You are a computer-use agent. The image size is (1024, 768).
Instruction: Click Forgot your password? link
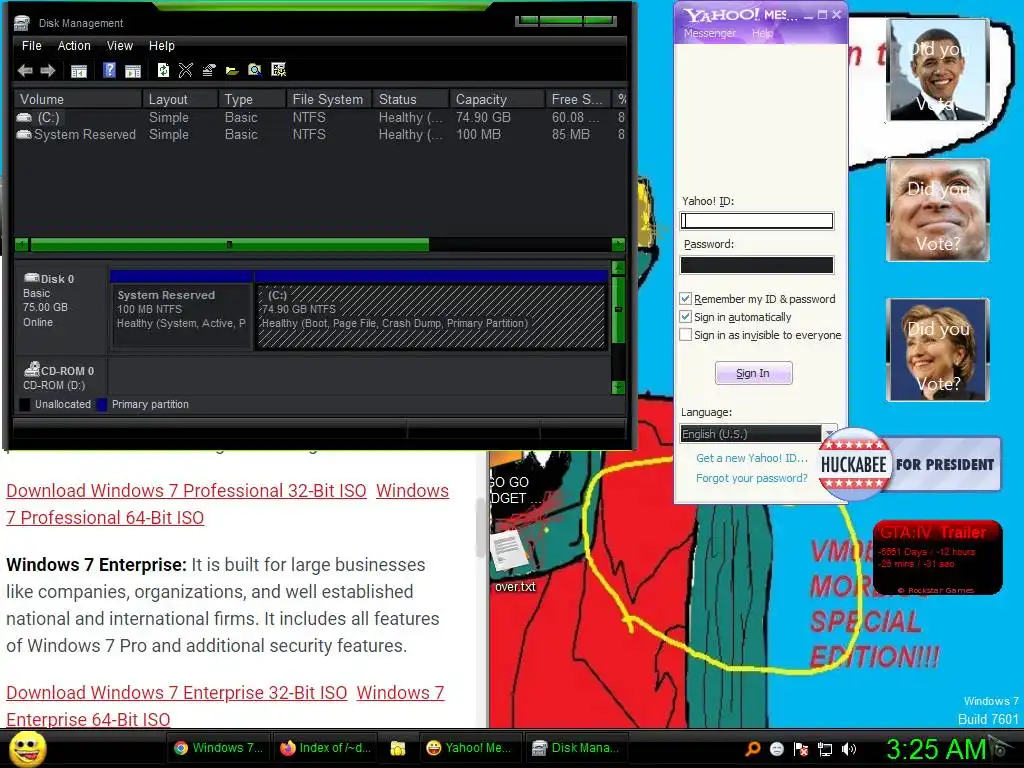pos(752,478)
